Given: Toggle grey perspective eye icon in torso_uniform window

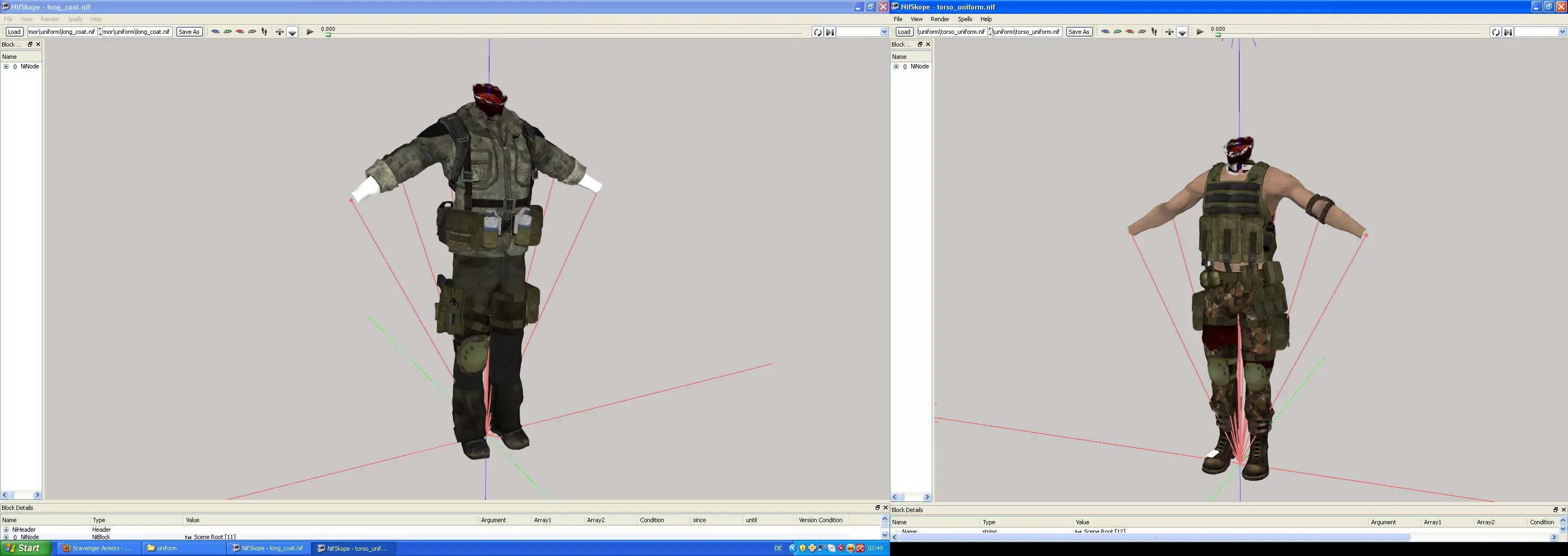Looking at the screenshot, I should [x=1142, y=32].
